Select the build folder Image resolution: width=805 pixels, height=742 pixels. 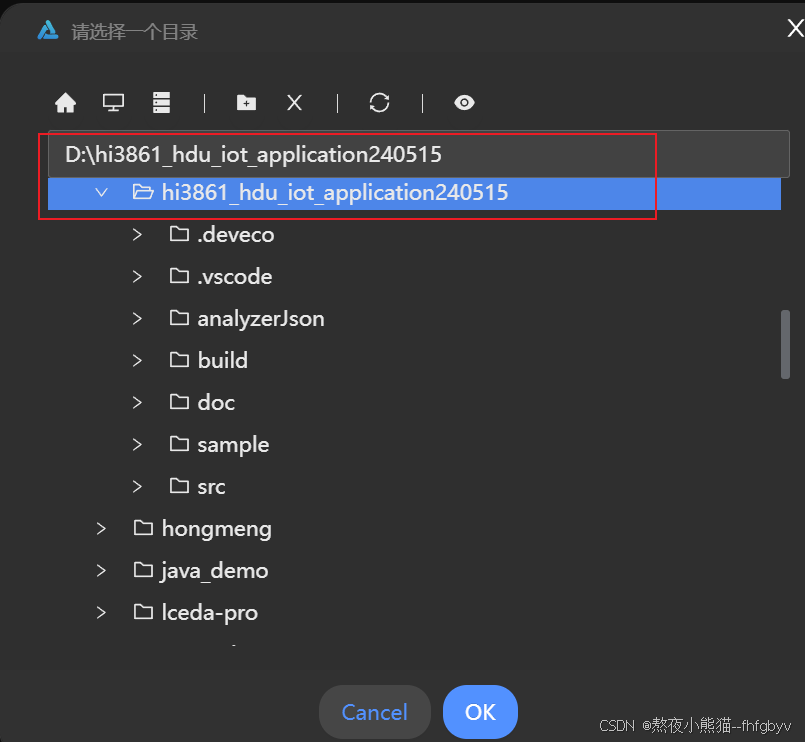click(x=208, y=360)
